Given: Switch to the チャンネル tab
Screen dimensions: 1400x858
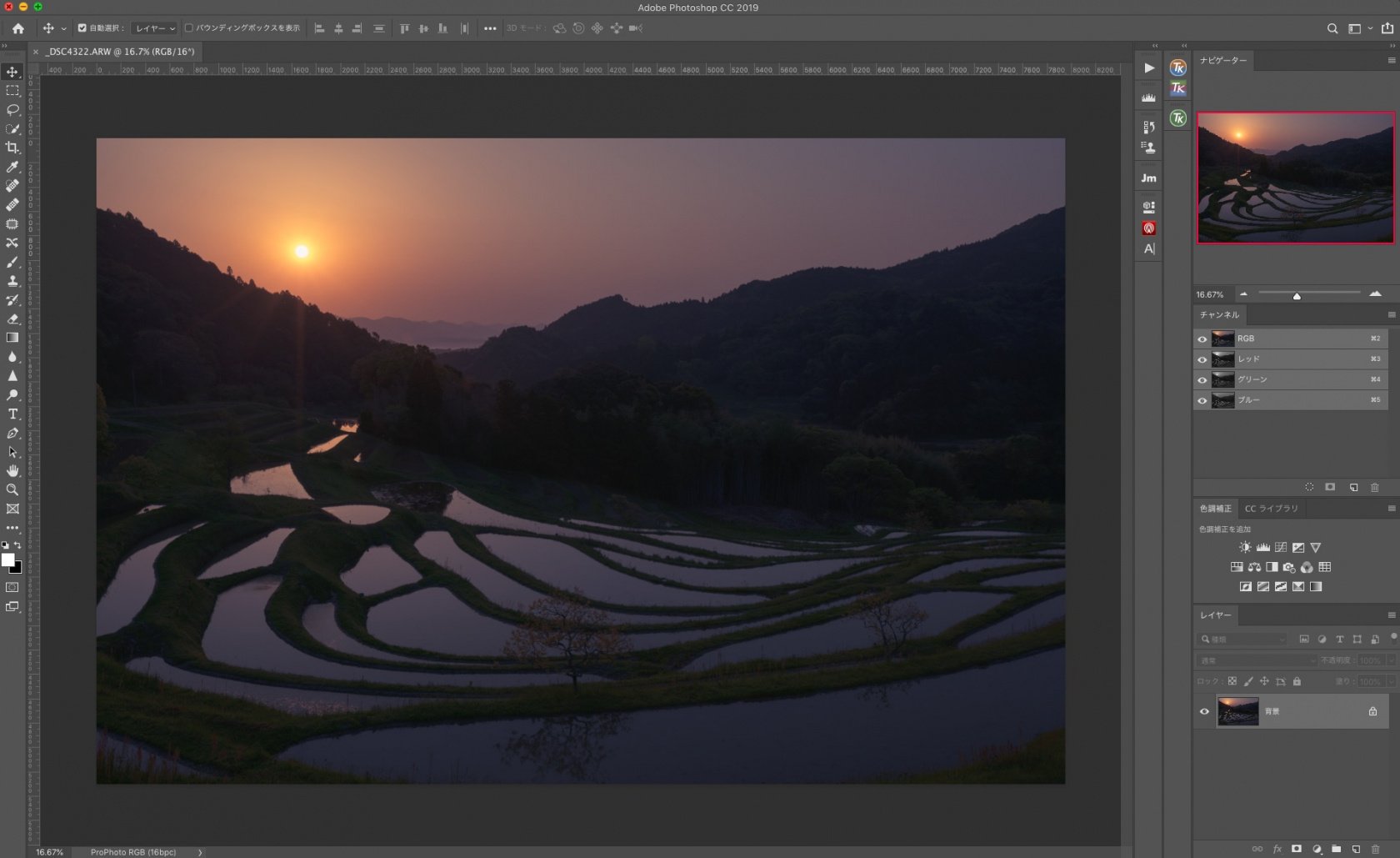Looking at the screenshot, I should pos(1220,314).
